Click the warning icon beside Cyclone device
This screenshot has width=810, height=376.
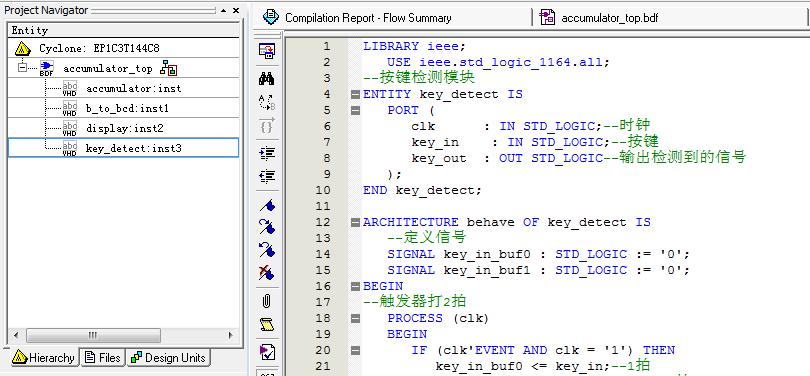pyautogui.click(x=22, y=49)
